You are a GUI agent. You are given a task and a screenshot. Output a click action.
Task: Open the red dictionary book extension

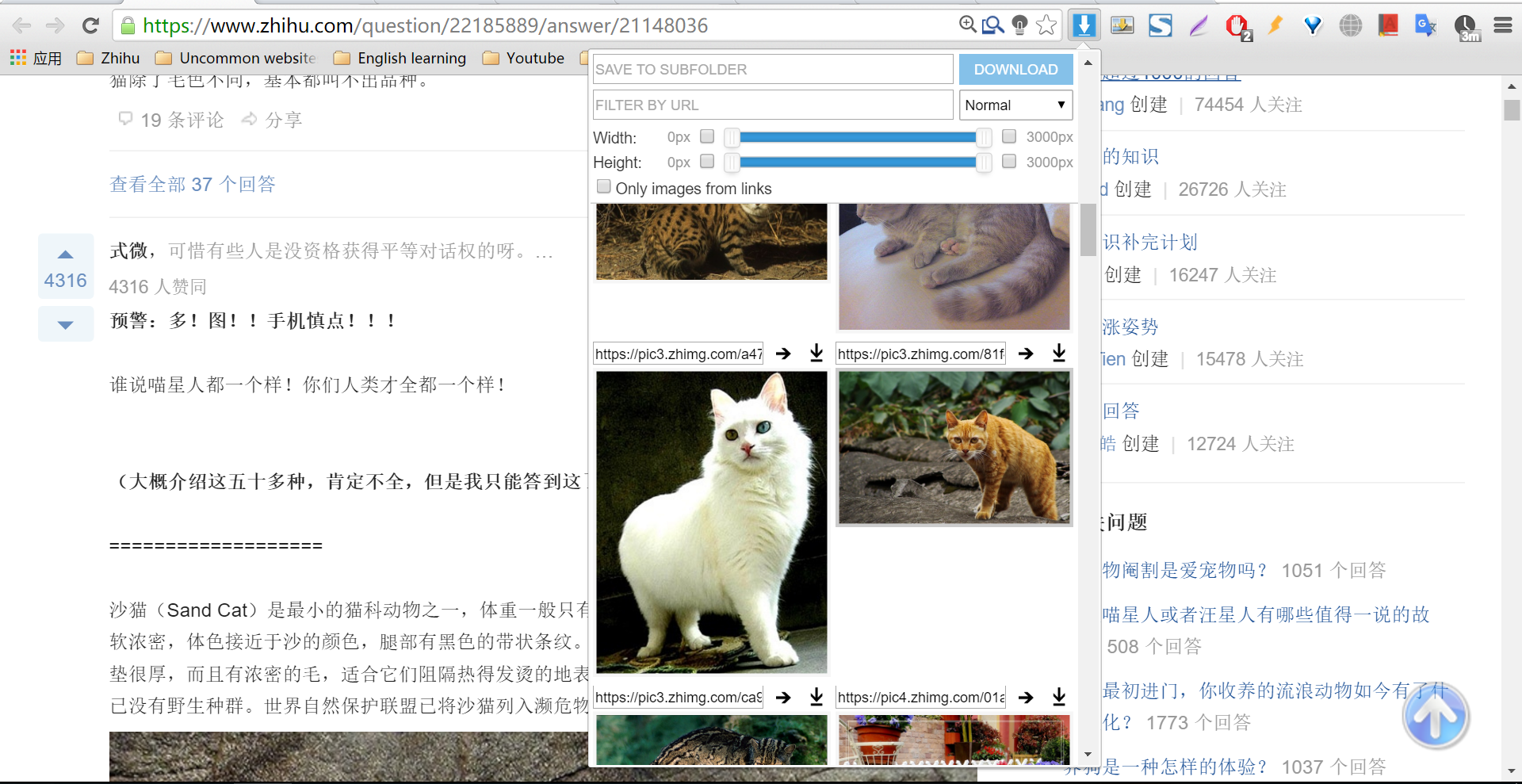pos(1388,25)
